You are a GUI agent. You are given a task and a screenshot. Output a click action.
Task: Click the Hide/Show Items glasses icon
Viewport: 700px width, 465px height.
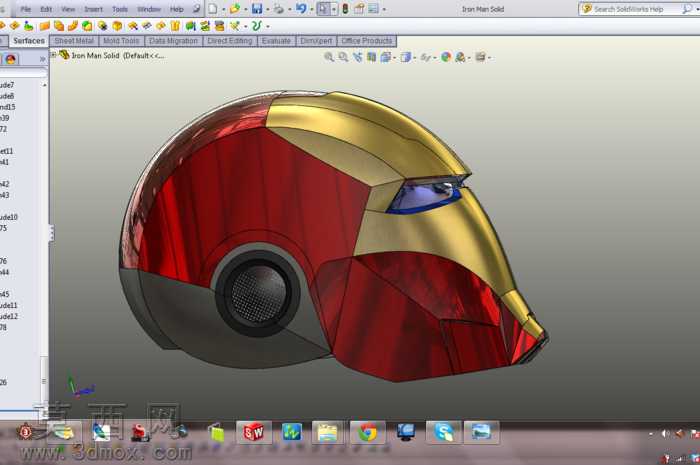425,58
